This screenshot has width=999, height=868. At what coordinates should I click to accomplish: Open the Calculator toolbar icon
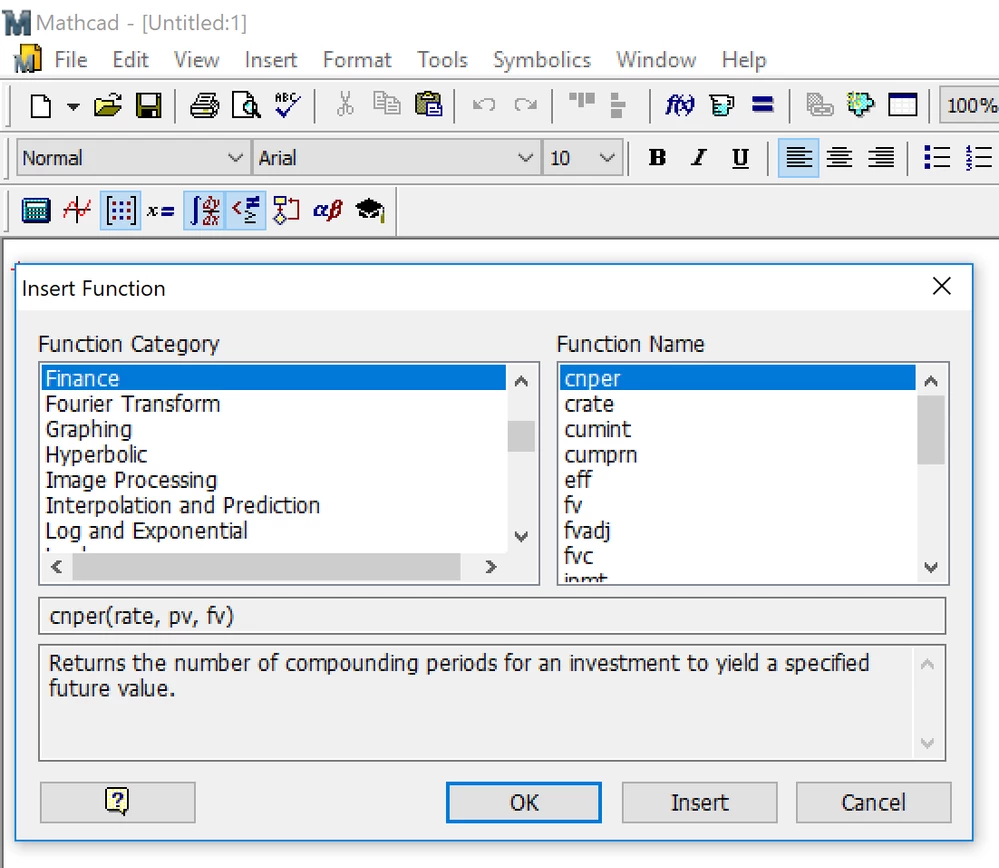point(36,210)
